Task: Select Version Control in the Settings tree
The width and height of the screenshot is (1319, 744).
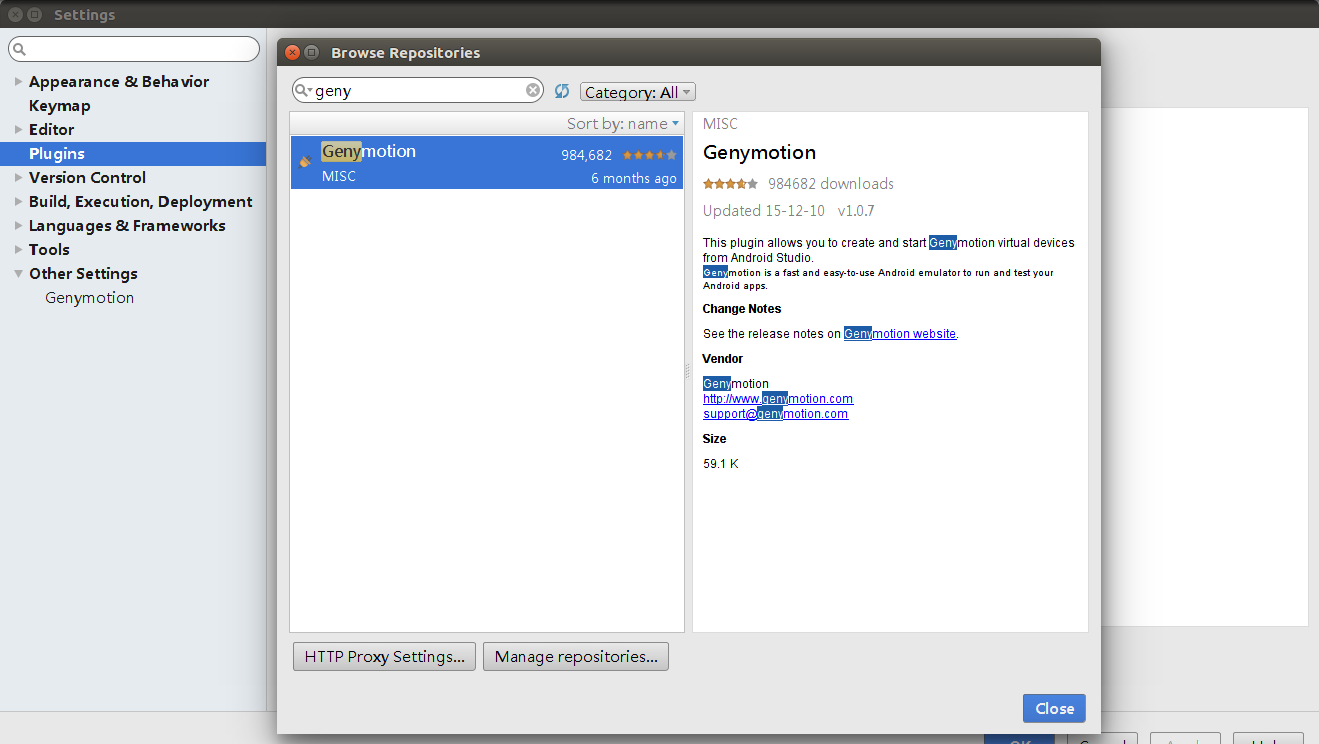Action: [88, 178]
